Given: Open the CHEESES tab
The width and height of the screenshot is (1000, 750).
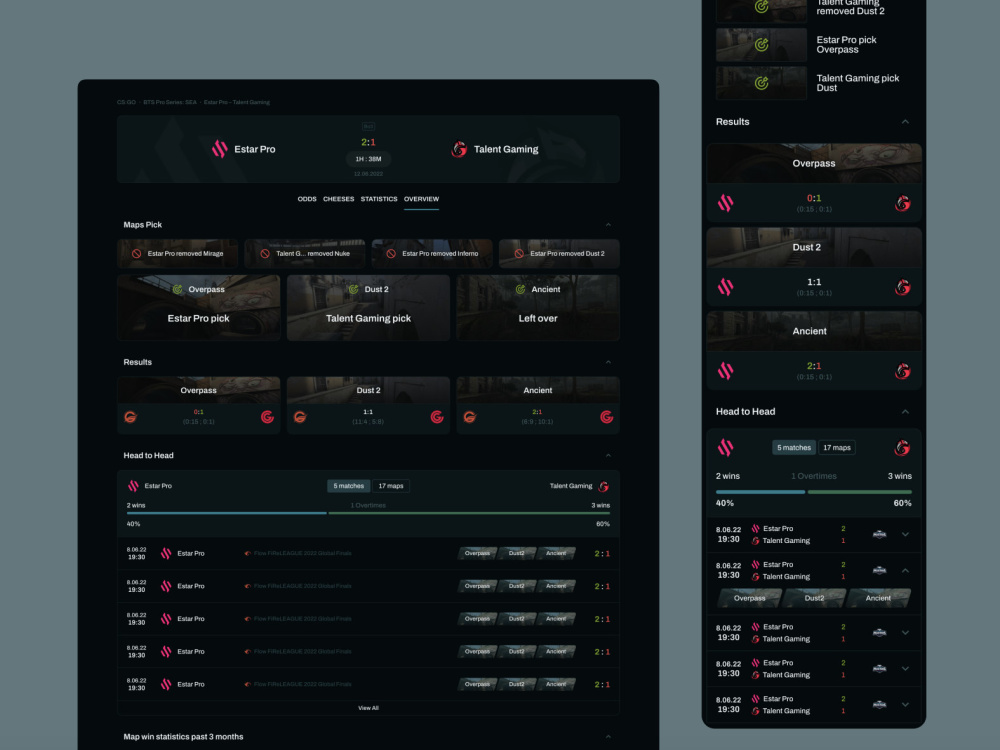Looking at the screenshot, I should pos(339,199).
